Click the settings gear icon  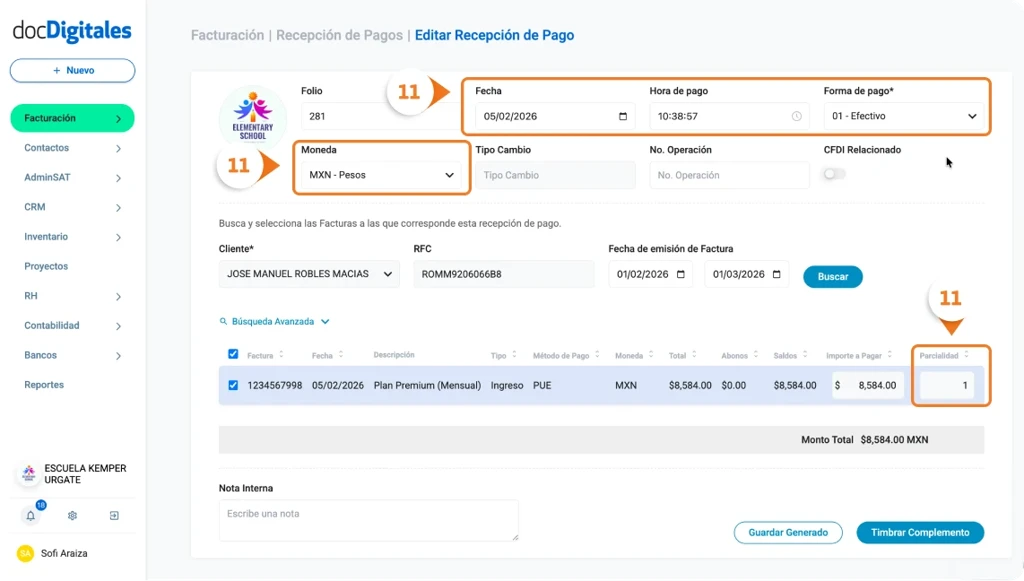tap(71, 515)
